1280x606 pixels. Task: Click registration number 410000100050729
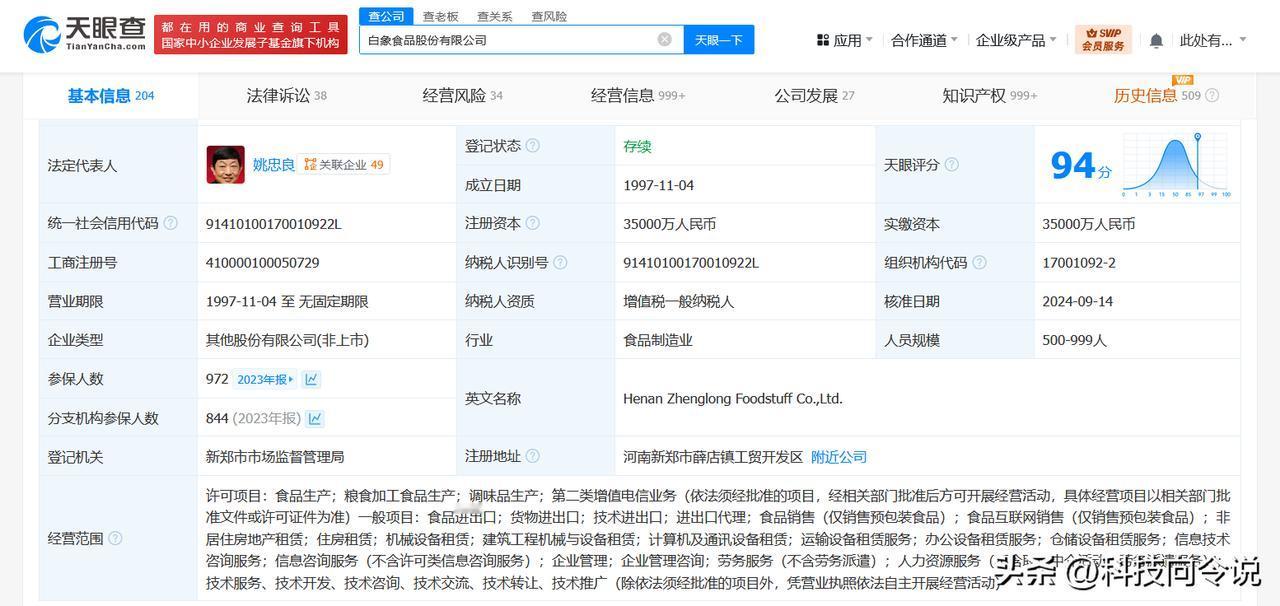(262, 263)
